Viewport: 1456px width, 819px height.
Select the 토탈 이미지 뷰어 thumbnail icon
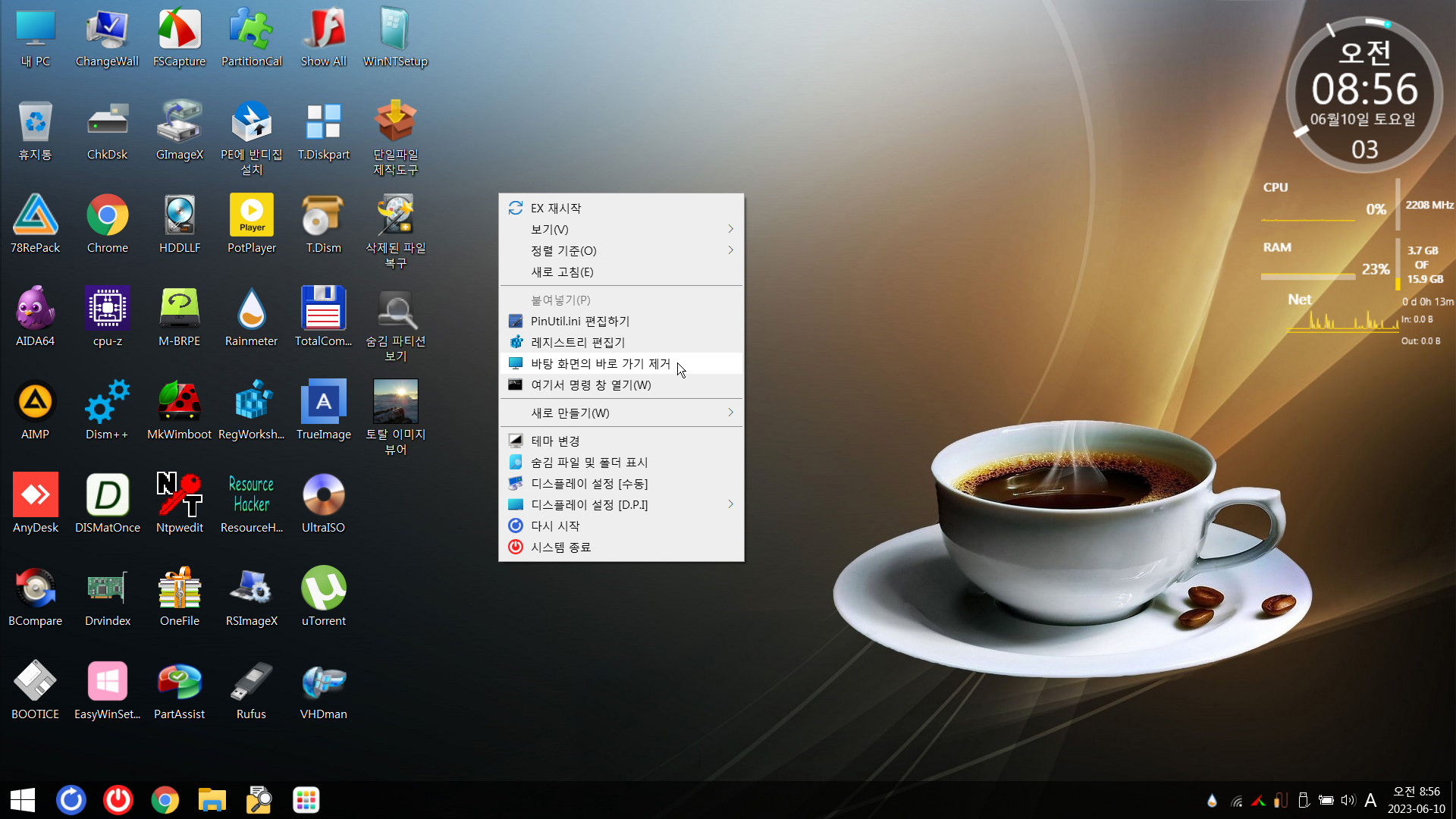click(395, 417)
